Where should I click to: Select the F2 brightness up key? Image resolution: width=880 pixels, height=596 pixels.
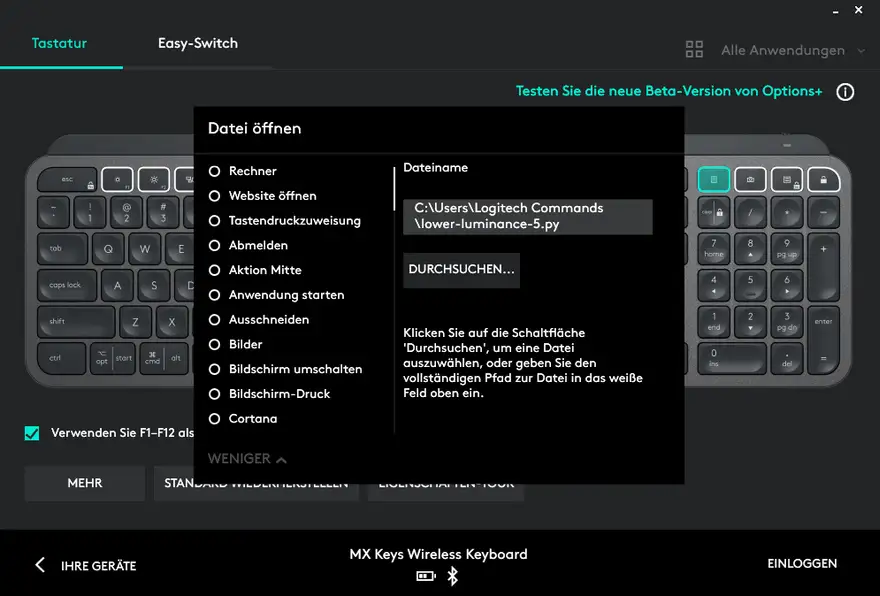coord(154,180)
